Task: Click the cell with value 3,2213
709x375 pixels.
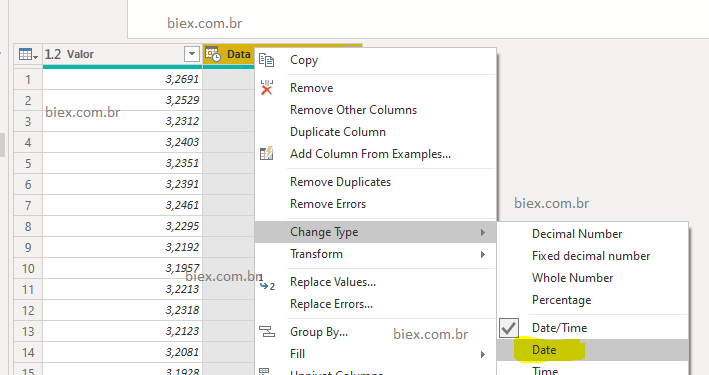Action: [x=123, y=290]
